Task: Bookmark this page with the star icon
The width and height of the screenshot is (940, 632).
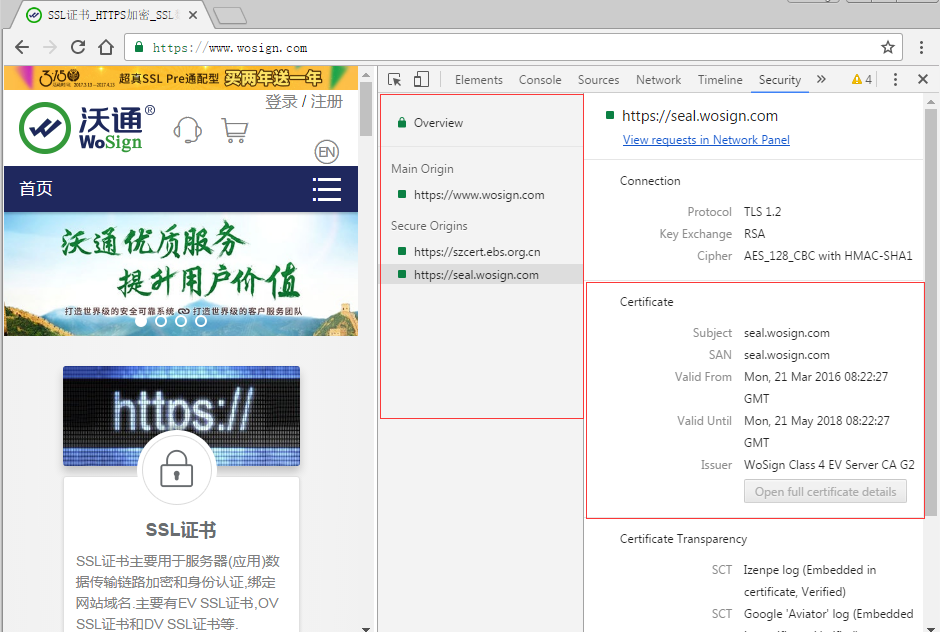Action: click(x=887, y=47)
